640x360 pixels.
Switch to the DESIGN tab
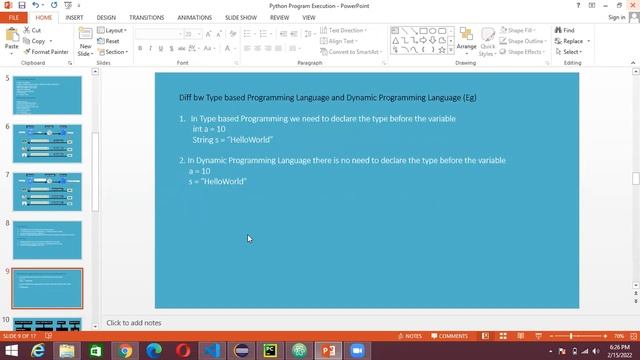106,18
